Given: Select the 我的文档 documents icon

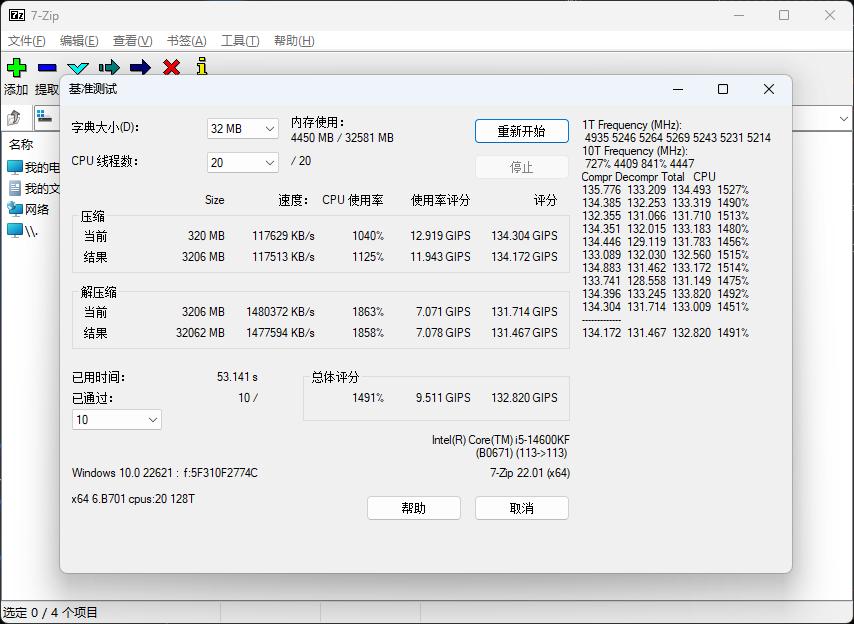Looking at the screenshot, I should pos(15,188).
